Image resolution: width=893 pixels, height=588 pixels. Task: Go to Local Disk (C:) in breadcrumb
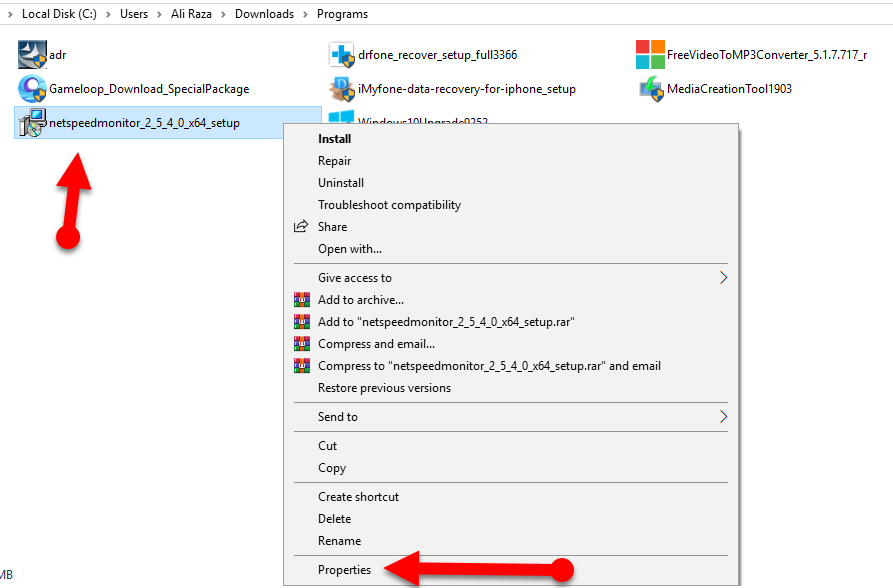[59, 14]
